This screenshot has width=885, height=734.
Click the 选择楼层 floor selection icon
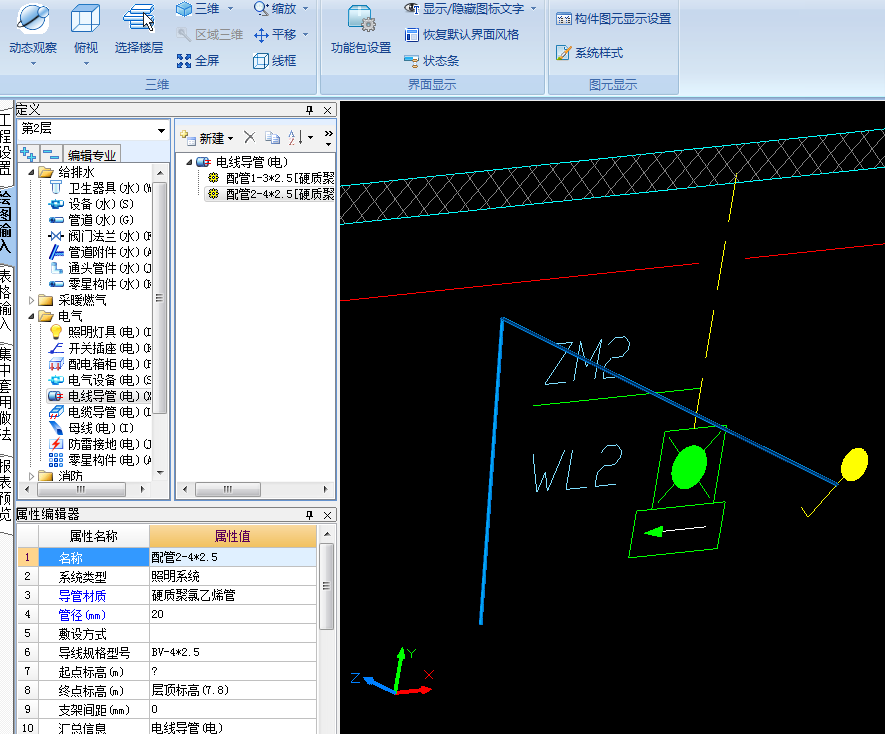click(x=139, y=18)
